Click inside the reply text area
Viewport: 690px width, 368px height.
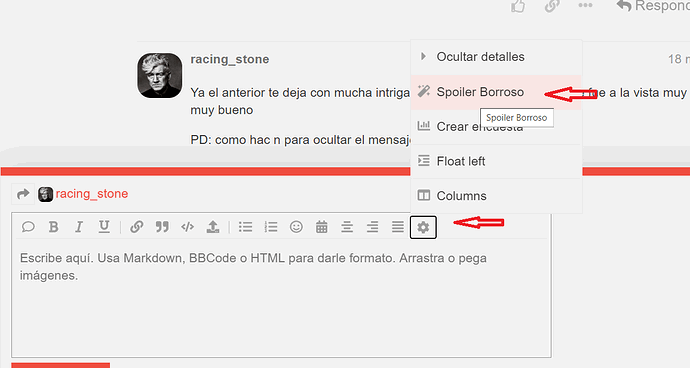coord(281,298)
